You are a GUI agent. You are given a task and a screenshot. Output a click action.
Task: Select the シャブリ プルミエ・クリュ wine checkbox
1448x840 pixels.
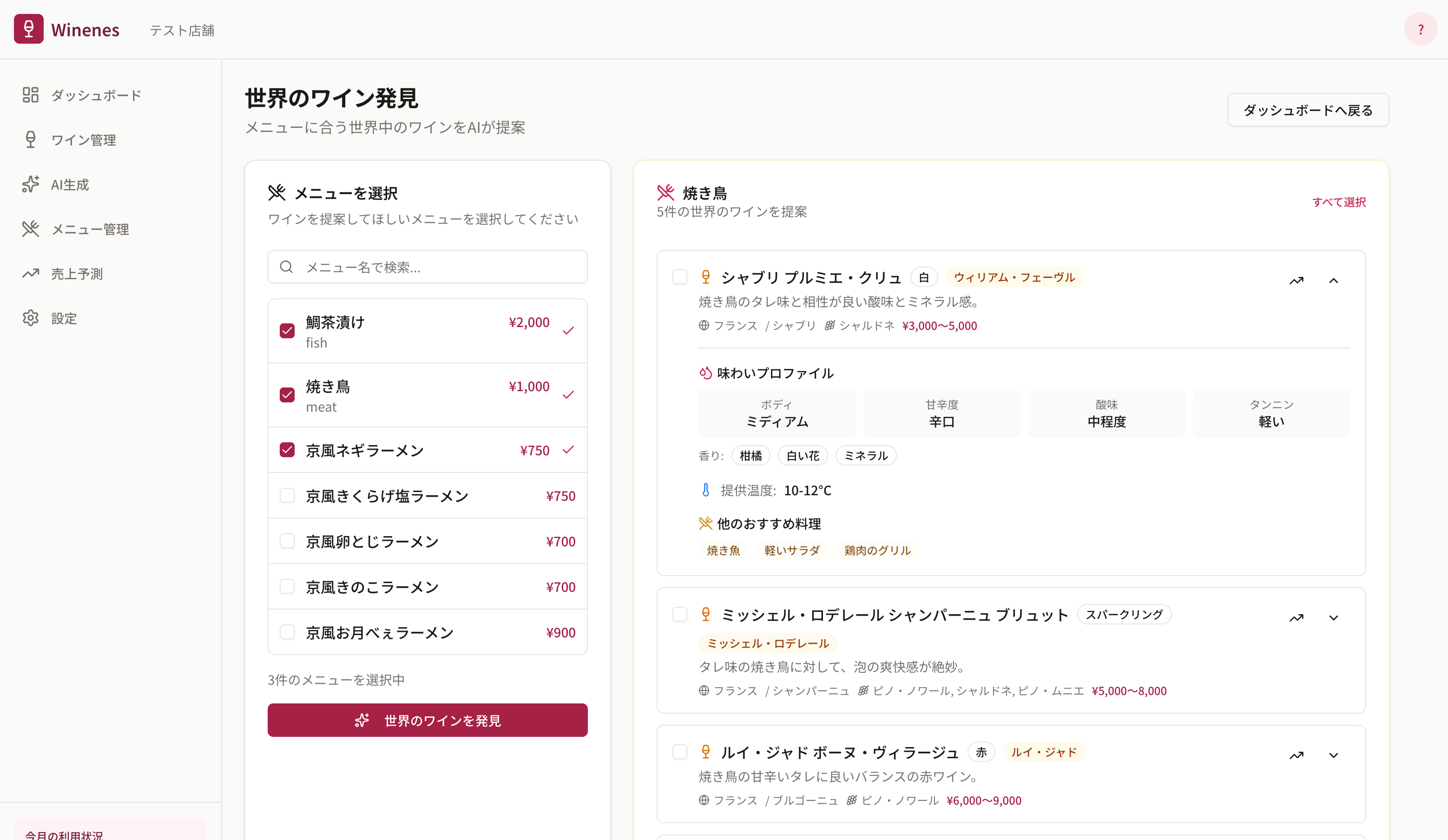(x=680, y=277)
